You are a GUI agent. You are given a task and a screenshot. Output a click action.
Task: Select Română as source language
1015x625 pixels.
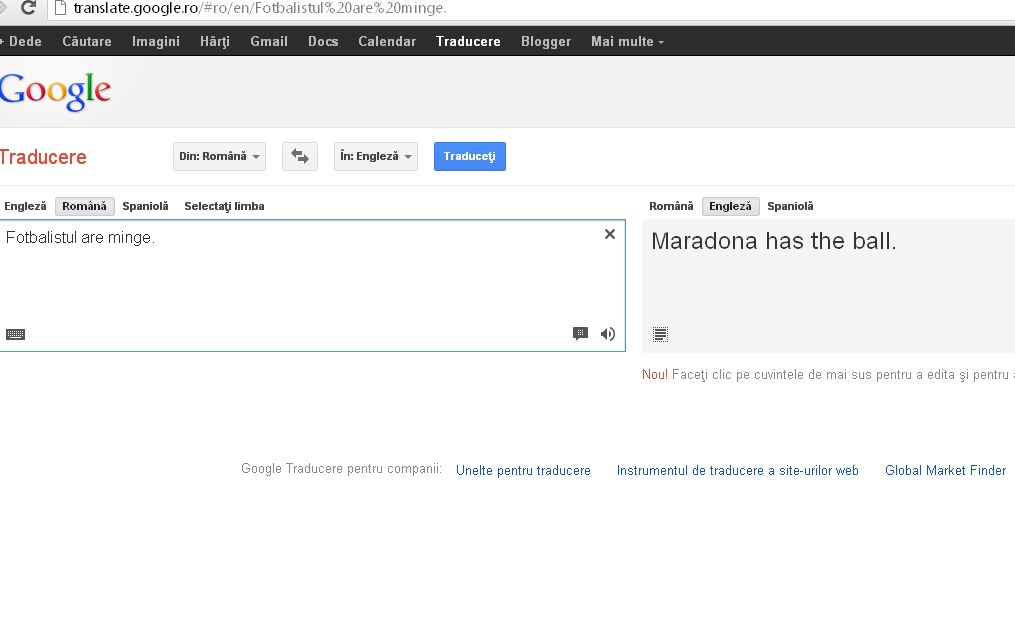[x=85, y=206]
